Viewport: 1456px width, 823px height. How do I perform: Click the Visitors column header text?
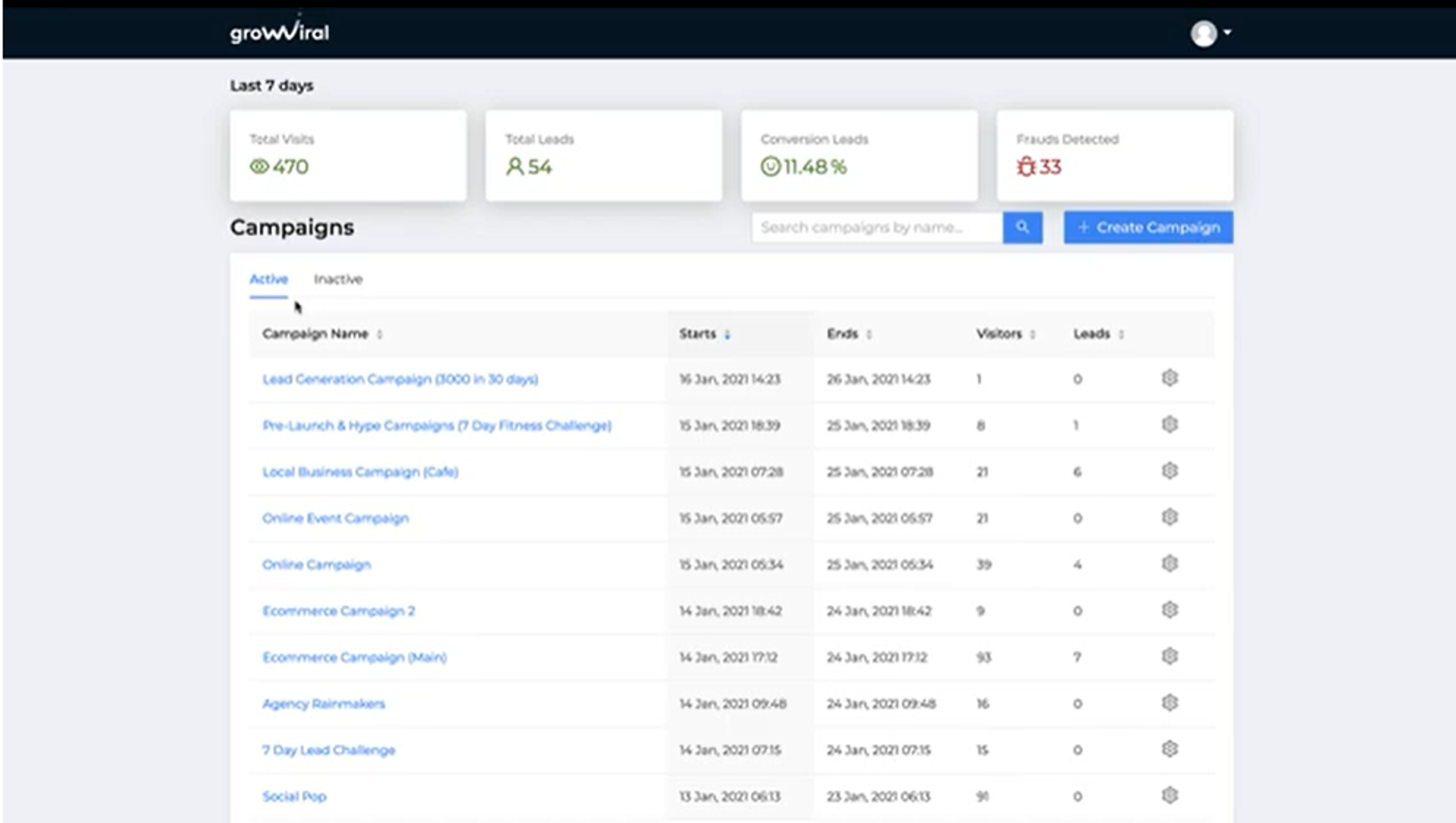coord(999,334)
